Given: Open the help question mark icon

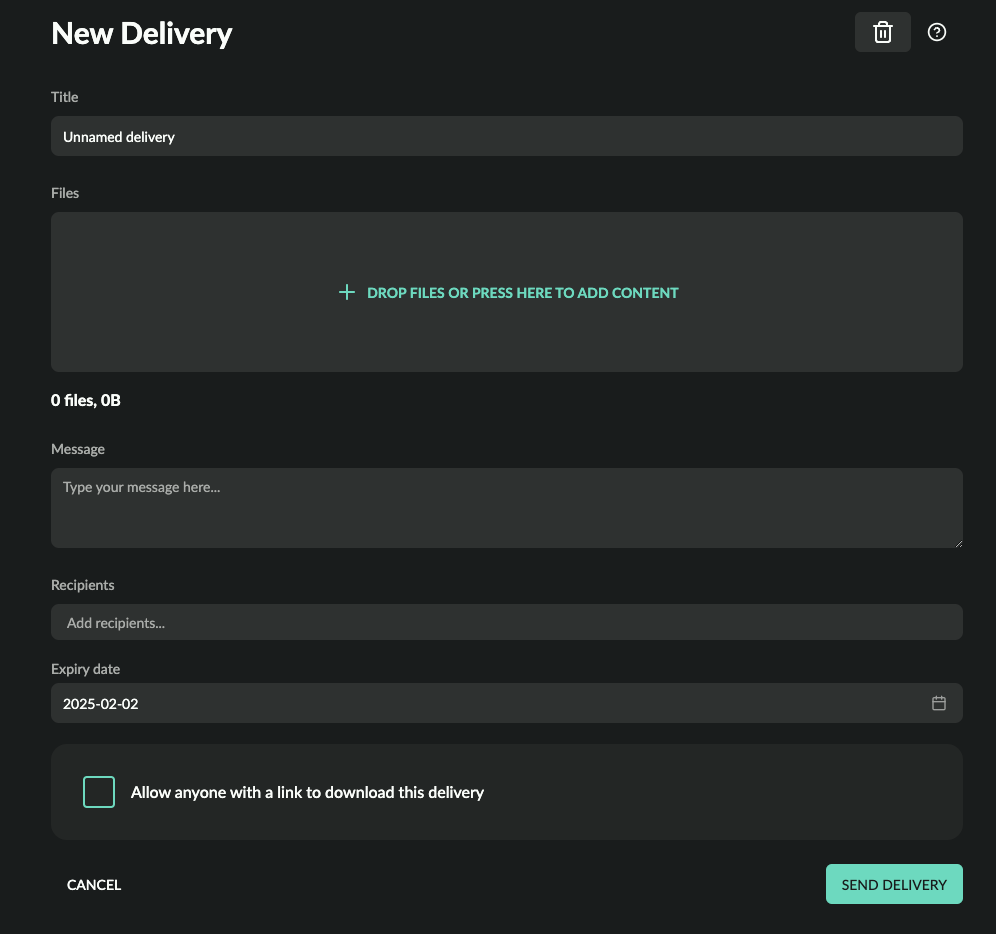Looking at the screenshot, I should pyautogui.click(x=936, y=32).
